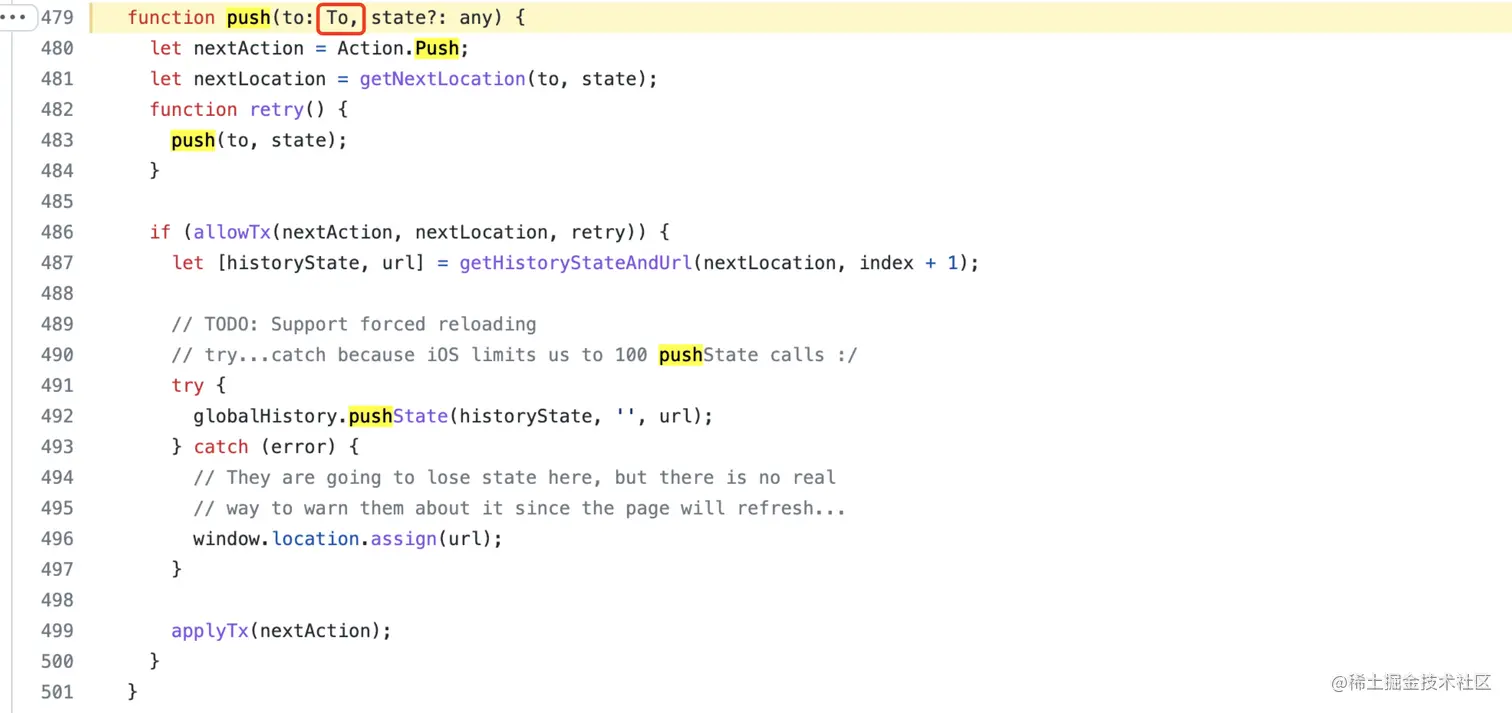Click globalHistory.pushState call on line 492

tap(453, 416)
